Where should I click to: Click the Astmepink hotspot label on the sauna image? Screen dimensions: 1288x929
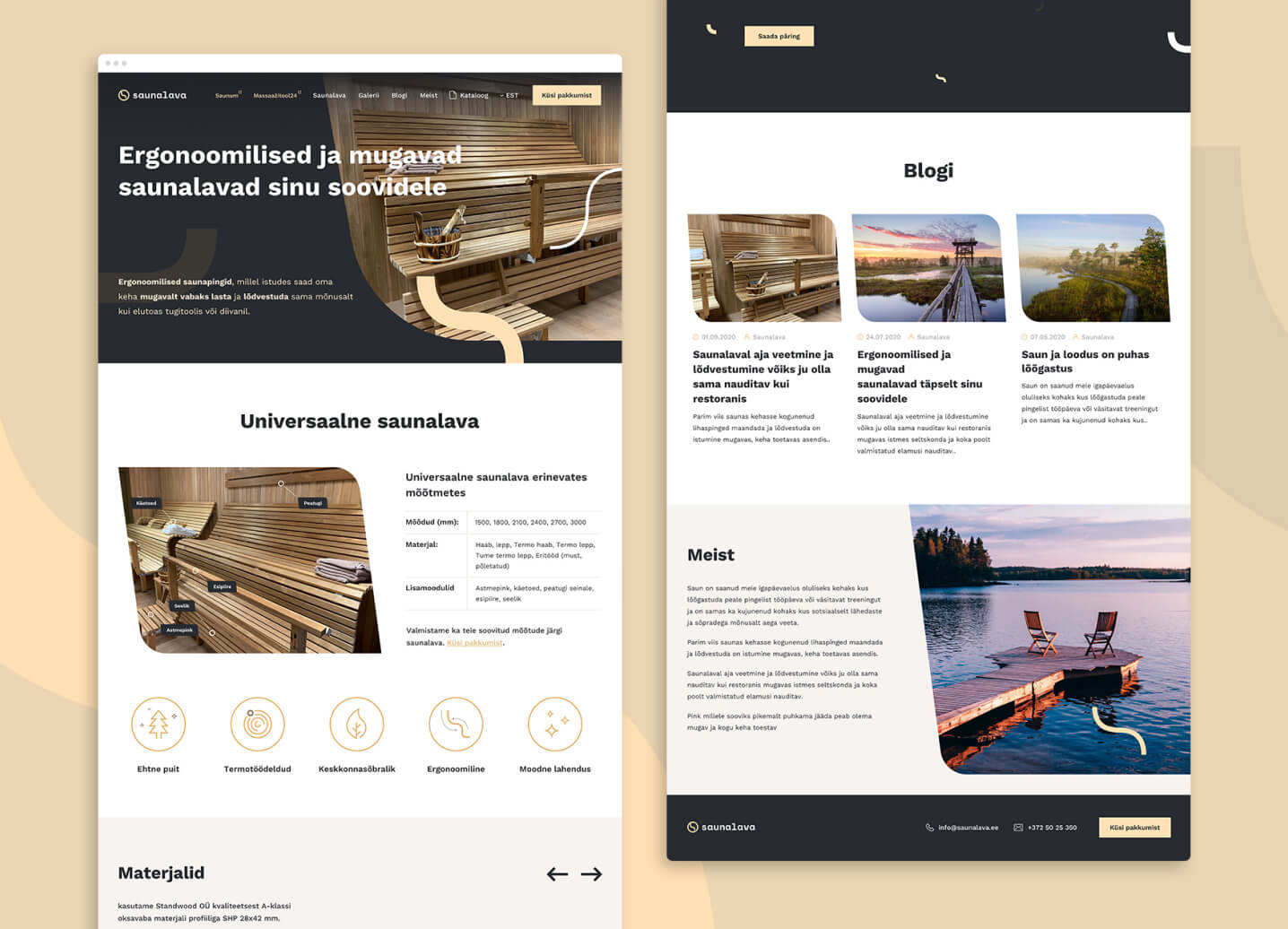point(179,629)
